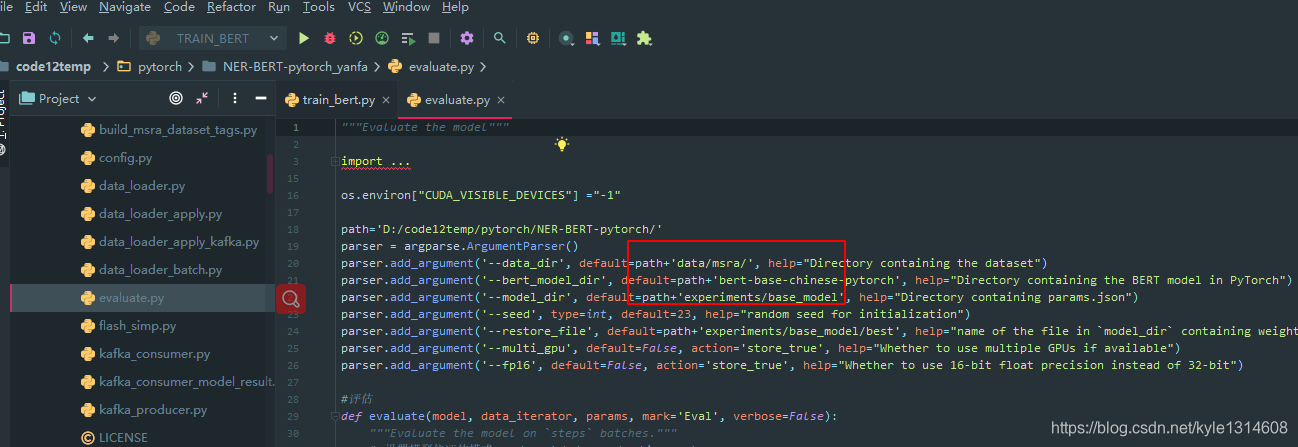Click the Collapse All icon in Project panel
The width and height of the screenshot is (1298, 447).
point(203,99)
